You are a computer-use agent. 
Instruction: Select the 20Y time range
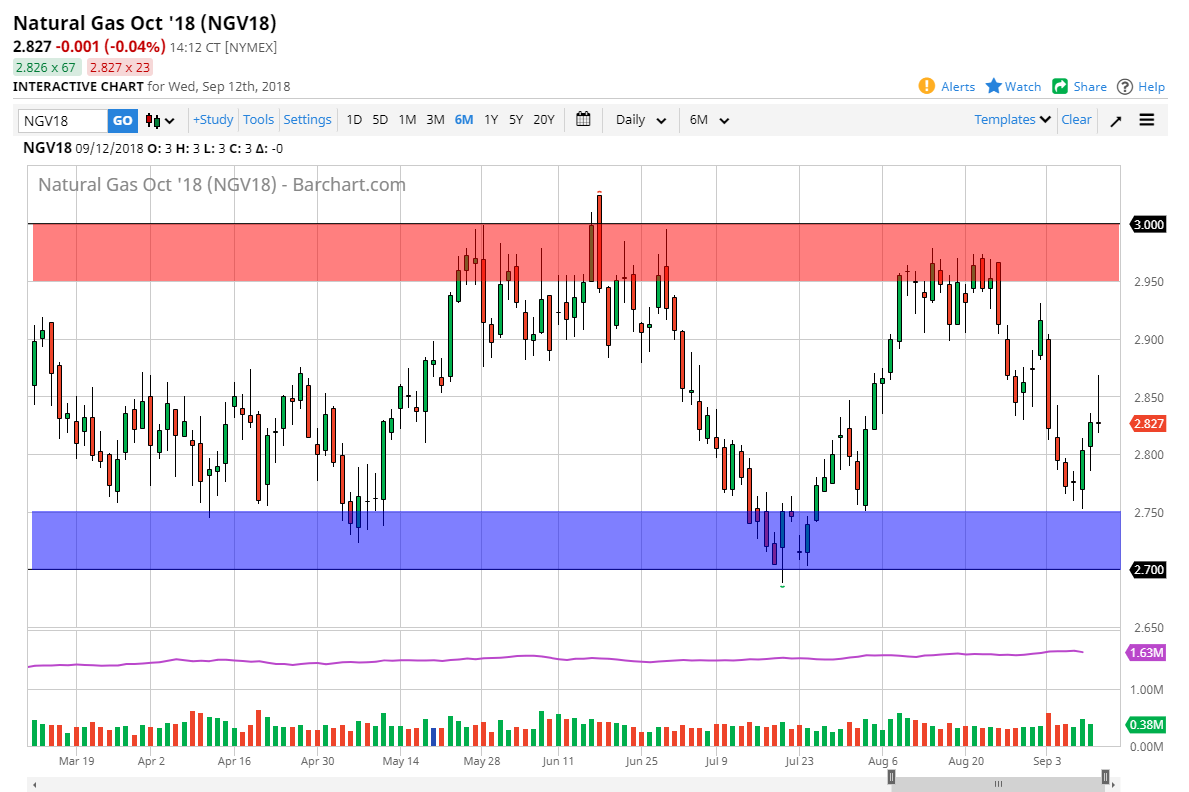click(x=544, y=119)
